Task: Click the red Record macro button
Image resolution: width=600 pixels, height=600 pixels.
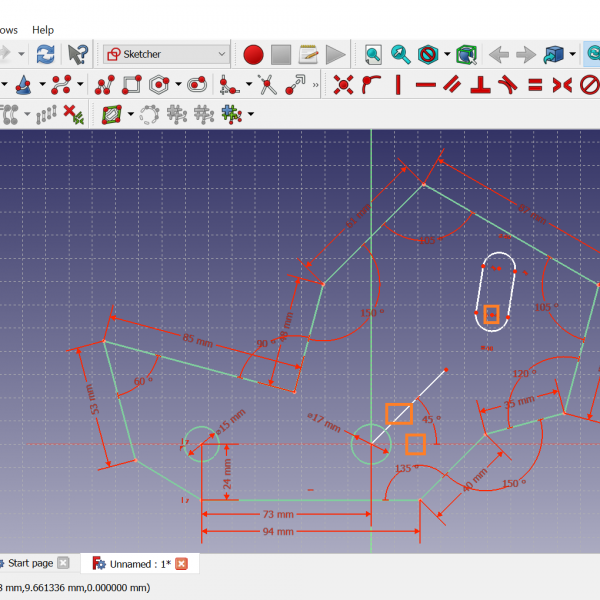Action: 253,54
